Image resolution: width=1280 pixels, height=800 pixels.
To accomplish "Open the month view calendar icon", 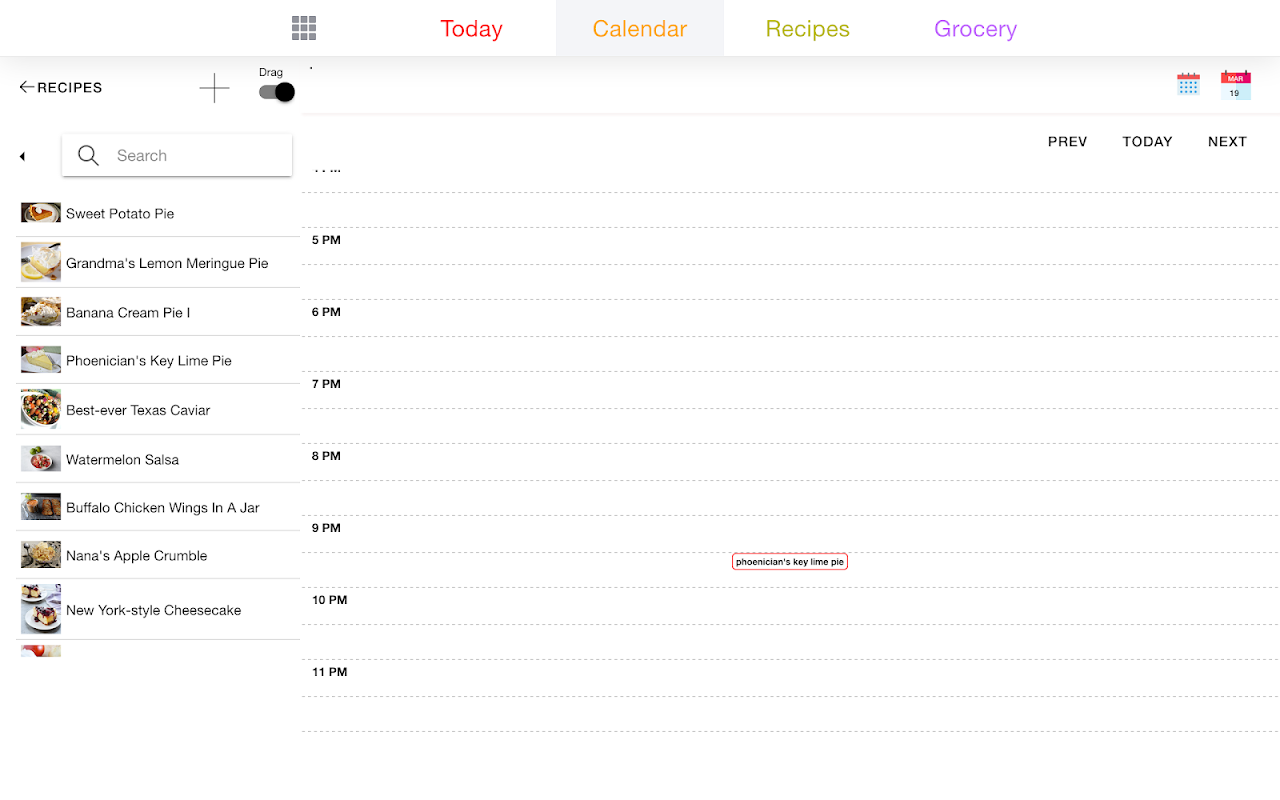I will tap(1188, 84).
